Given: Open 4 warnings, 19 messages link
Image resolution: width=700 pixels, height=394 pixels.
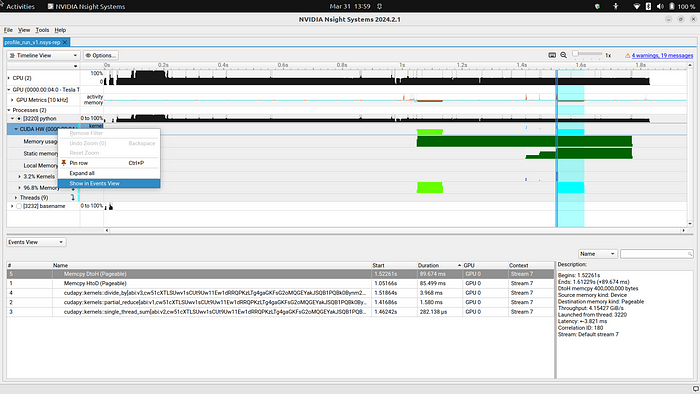Looking at the screenshot, I should 662,55.
